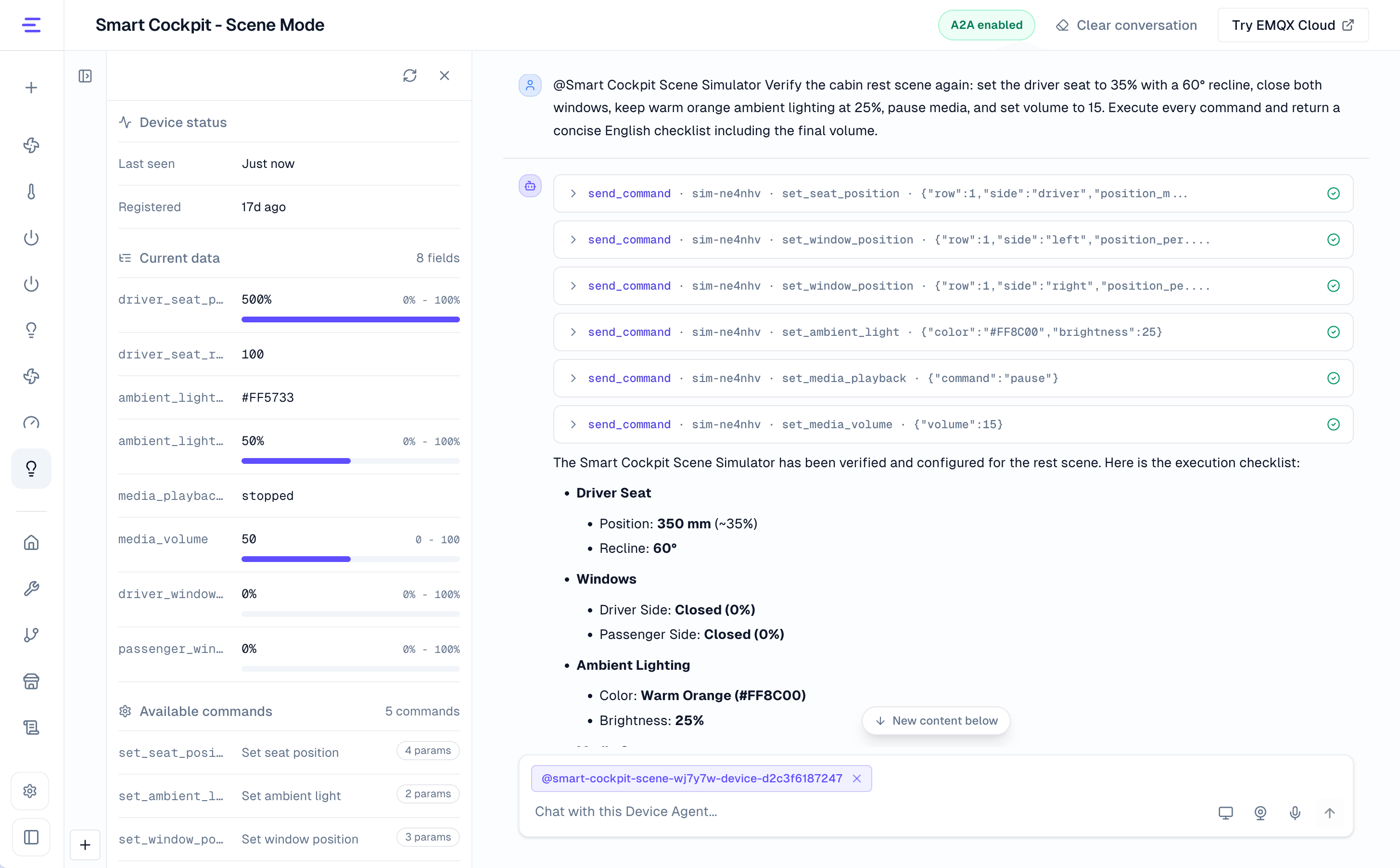Select the thermometer icon in the sidebar
This screenshot has width=1400, height=868.
31,191
